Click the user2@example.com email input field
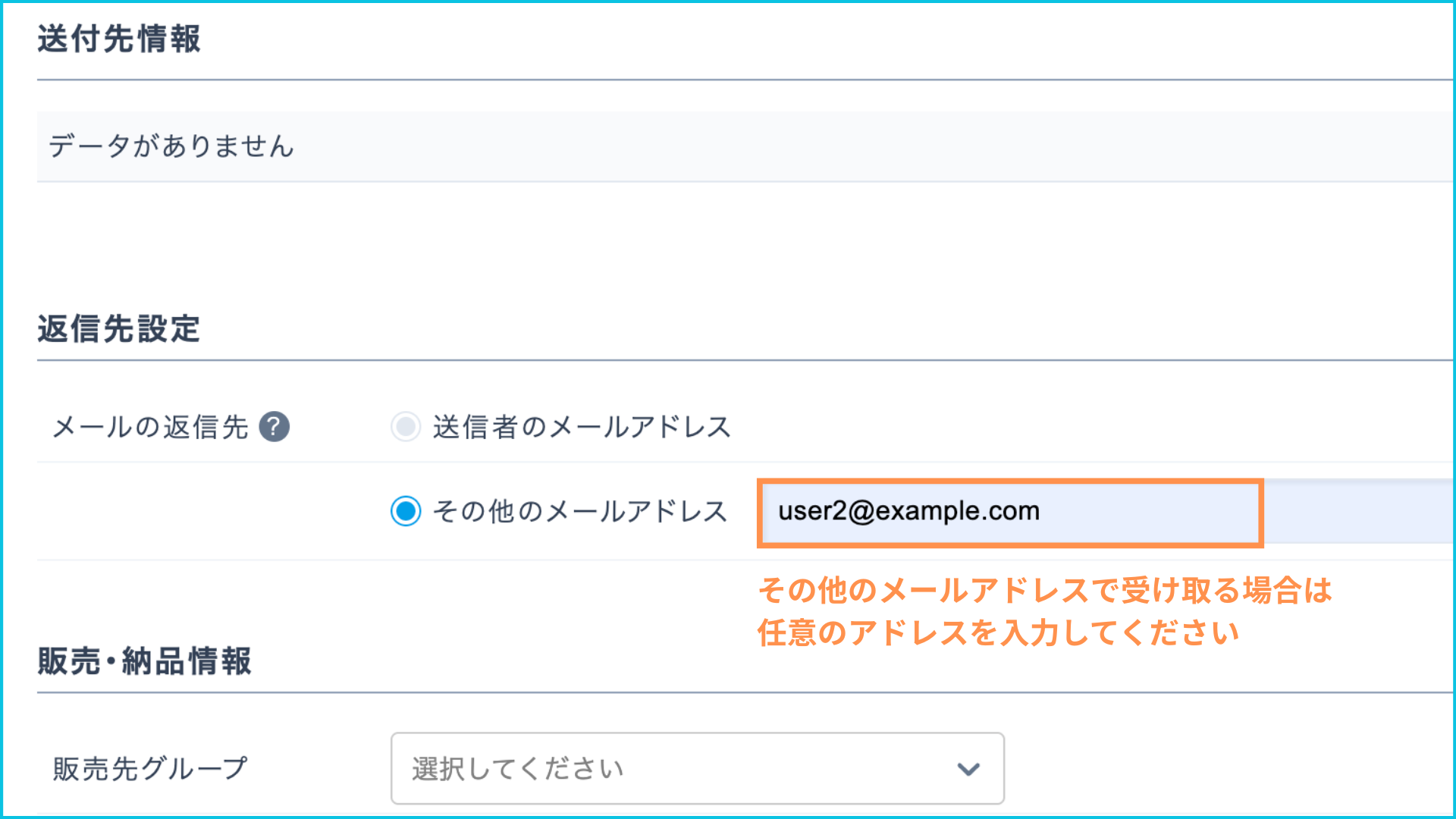This screenshot has width=1456, height=819. click(x=1009, y=512)
